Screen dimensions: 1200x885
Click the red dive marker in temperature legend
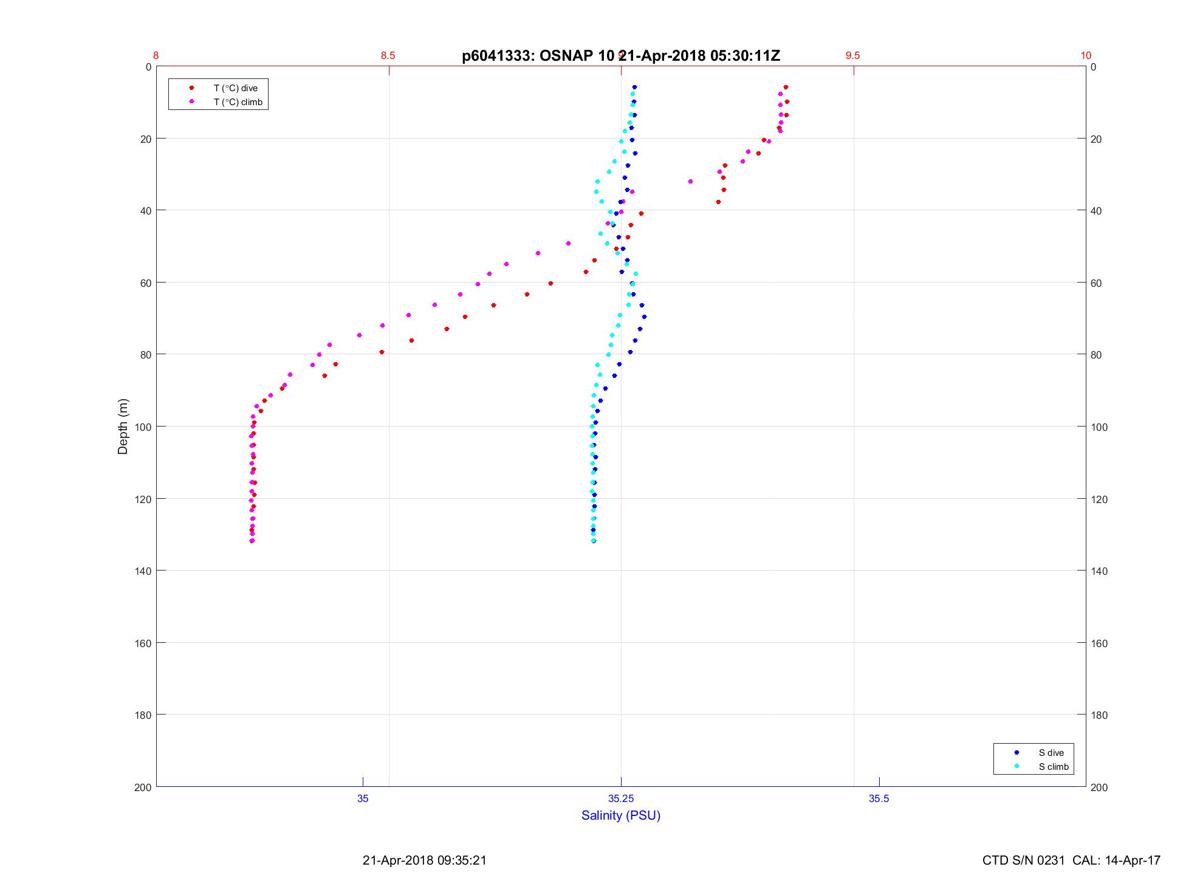click(x=191, y=88)
